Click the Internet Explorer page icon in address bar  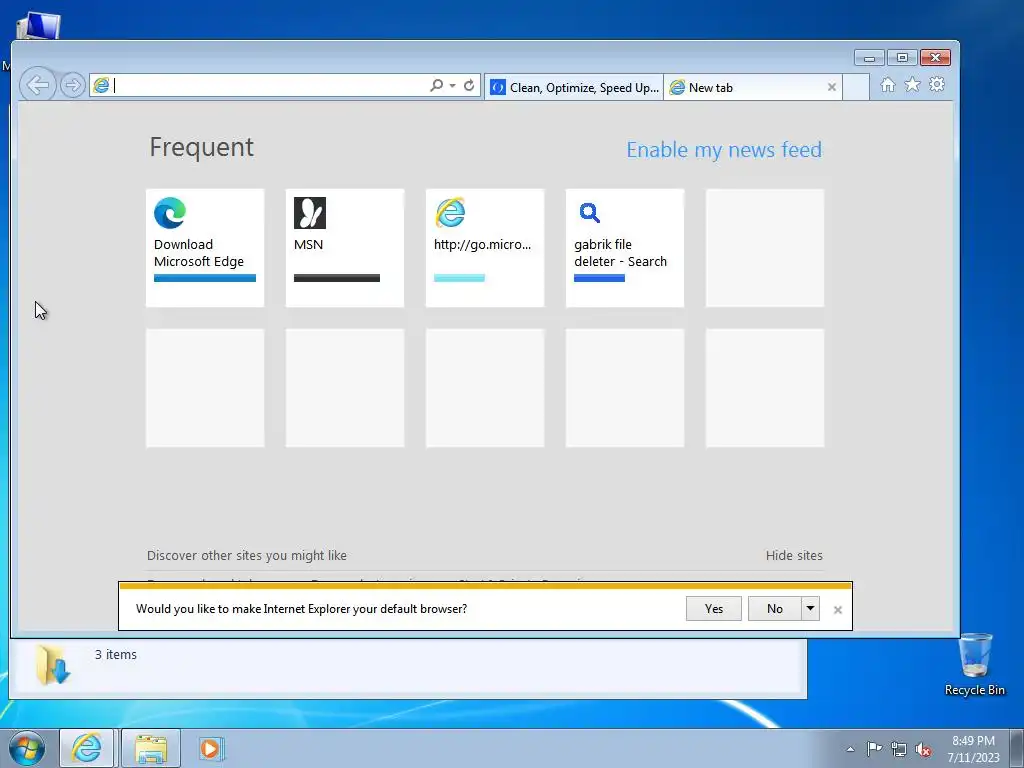101,86
